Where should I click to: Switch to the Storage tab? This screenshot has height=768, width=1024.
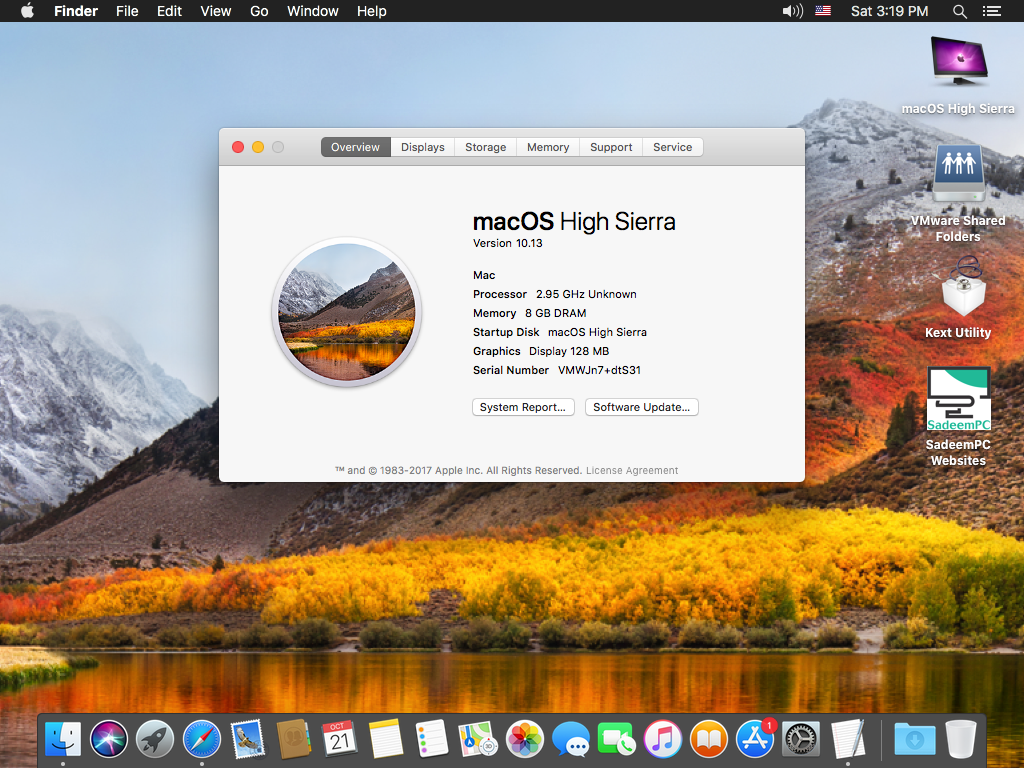point(485,147)
